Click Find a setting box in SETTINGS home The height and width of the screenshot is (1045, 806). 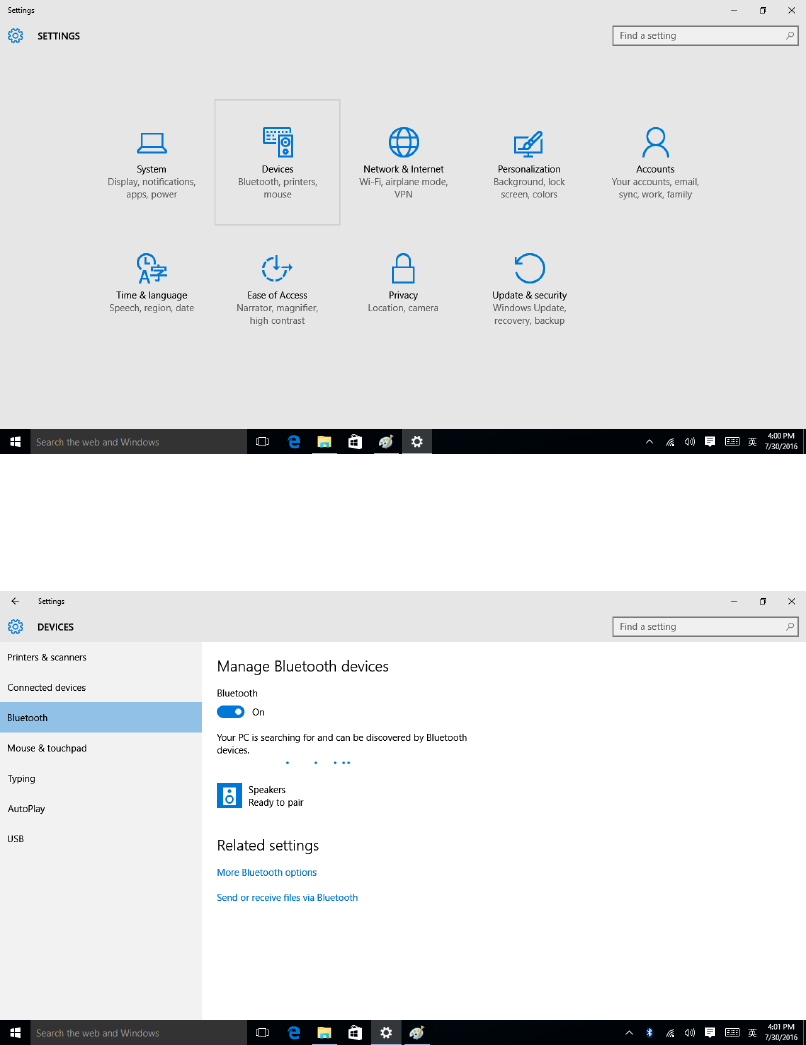[x=705, y=36]
